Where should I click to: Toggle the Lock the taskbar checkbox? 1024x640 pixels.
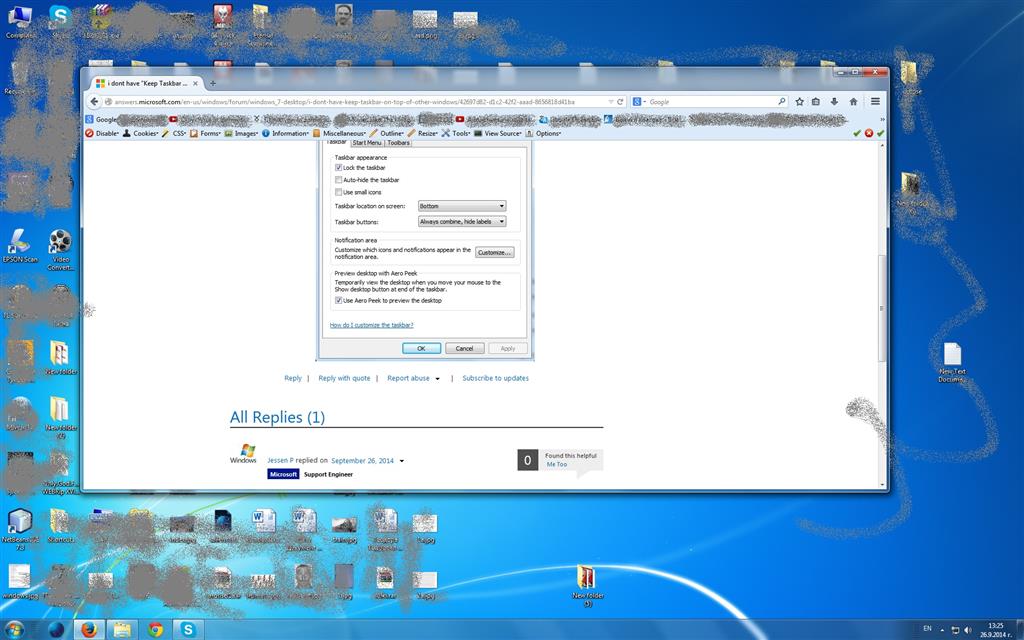coord(338,168)
